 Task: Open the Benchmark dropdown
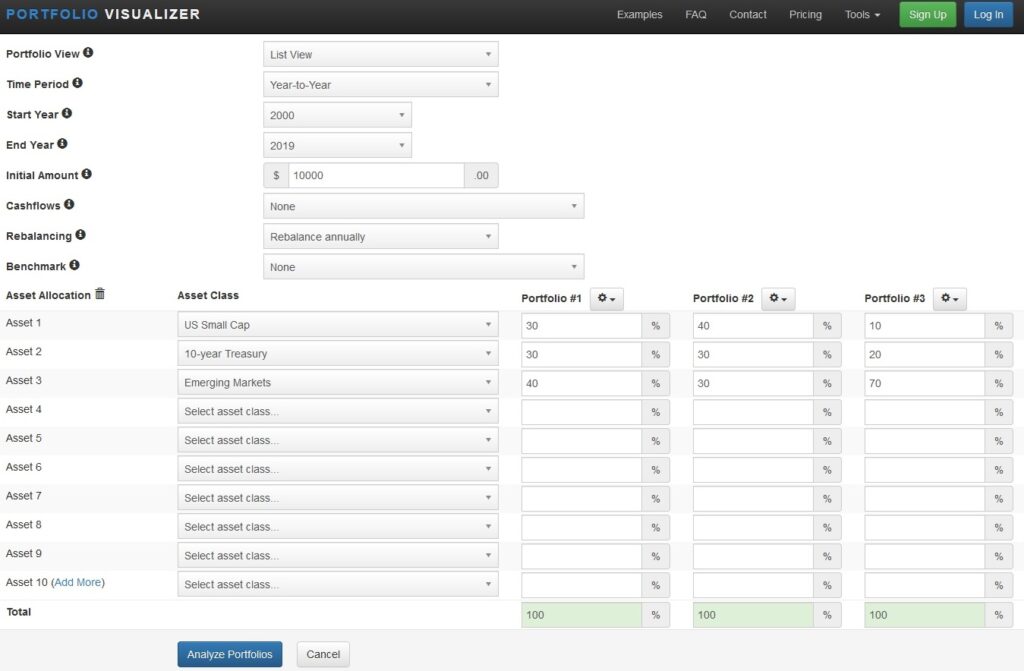point(424,267)
